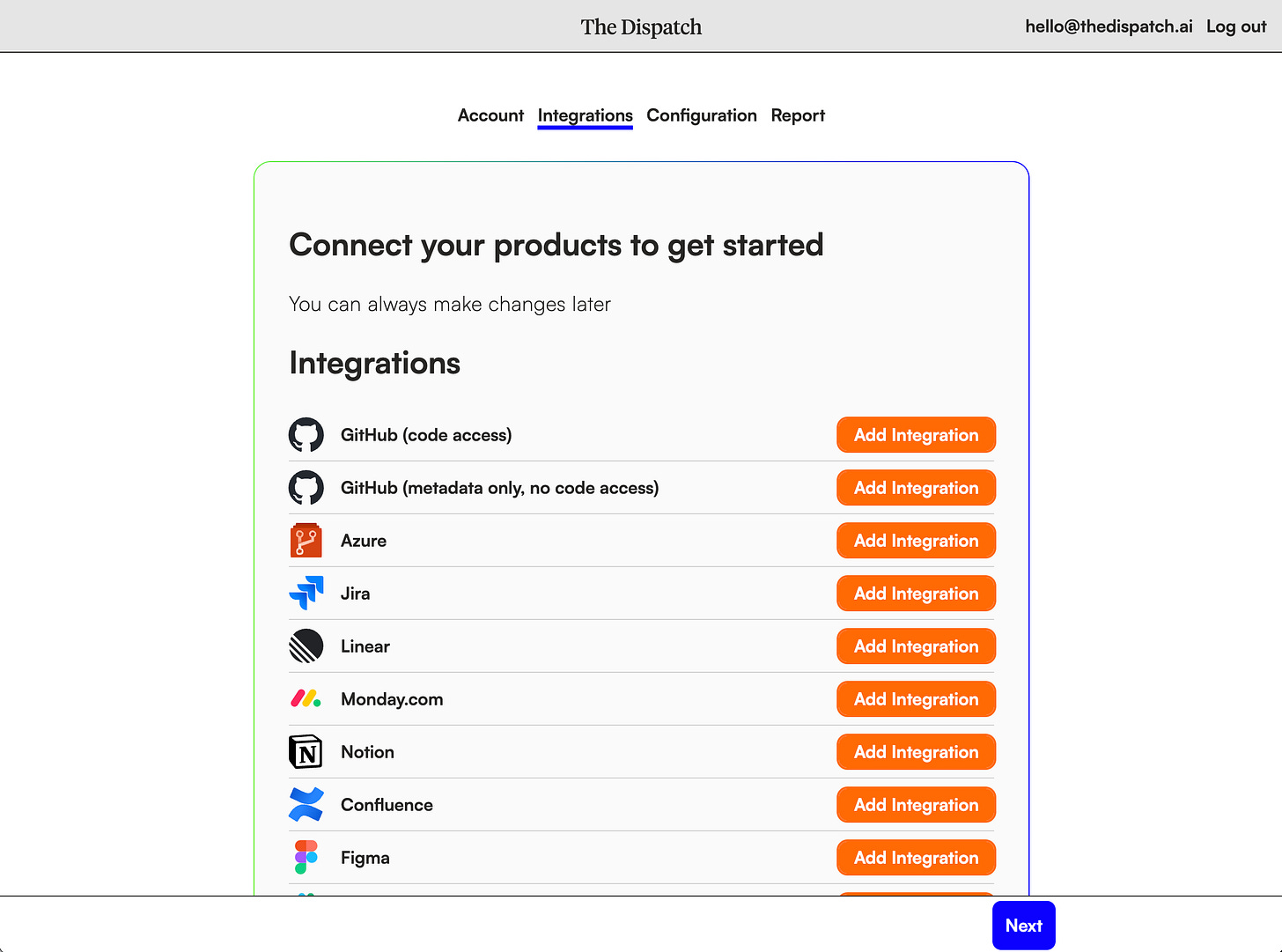This screenshot has width=1282, height=952.
Task: Click 'GitHub (metadata only, no code access)' label
Action: point(499,488)
